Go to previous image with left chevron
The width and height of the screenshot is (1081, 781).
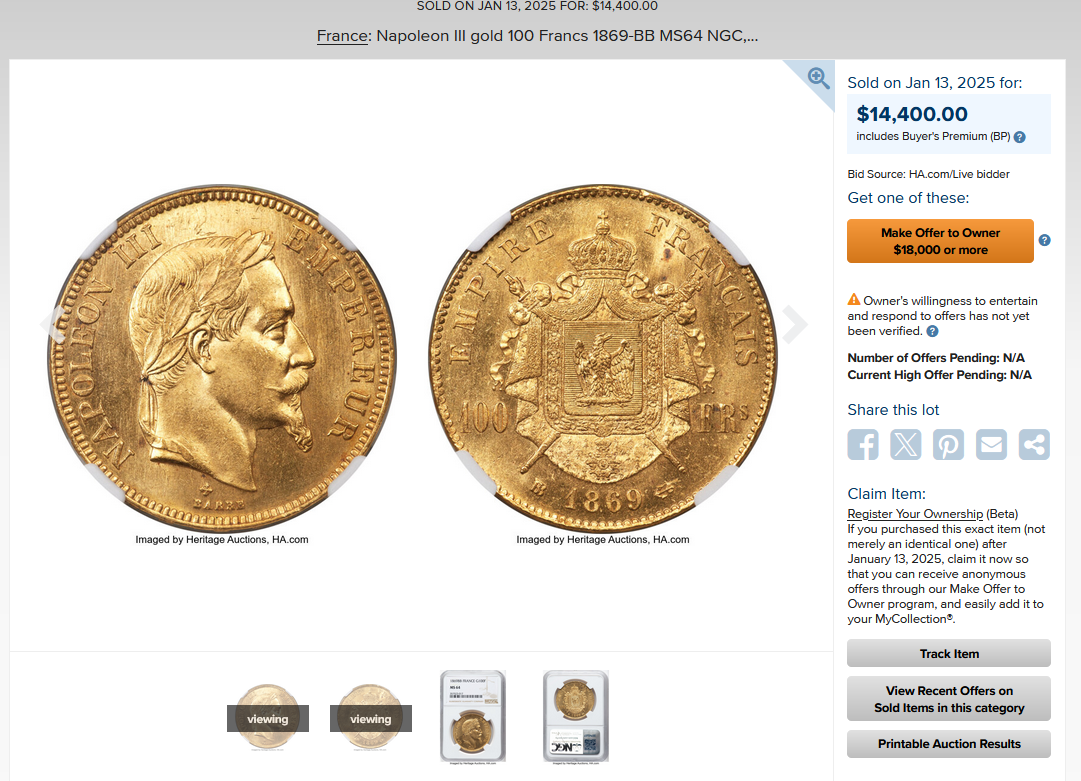52,323
